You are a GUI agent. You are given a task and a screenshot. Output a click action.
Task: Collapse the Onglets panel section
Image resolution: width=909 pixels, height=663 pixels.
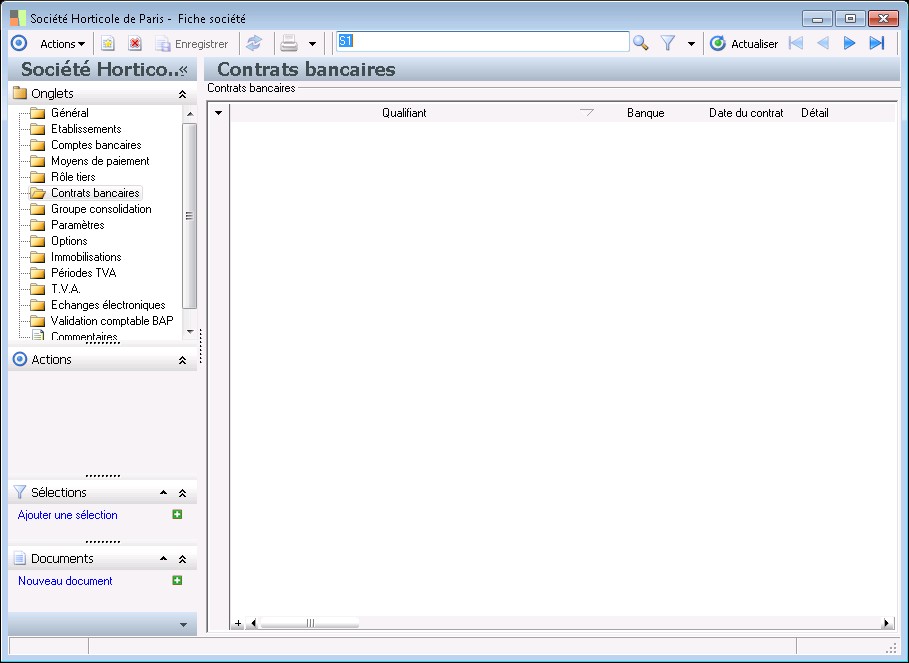(x=182, y=94)
